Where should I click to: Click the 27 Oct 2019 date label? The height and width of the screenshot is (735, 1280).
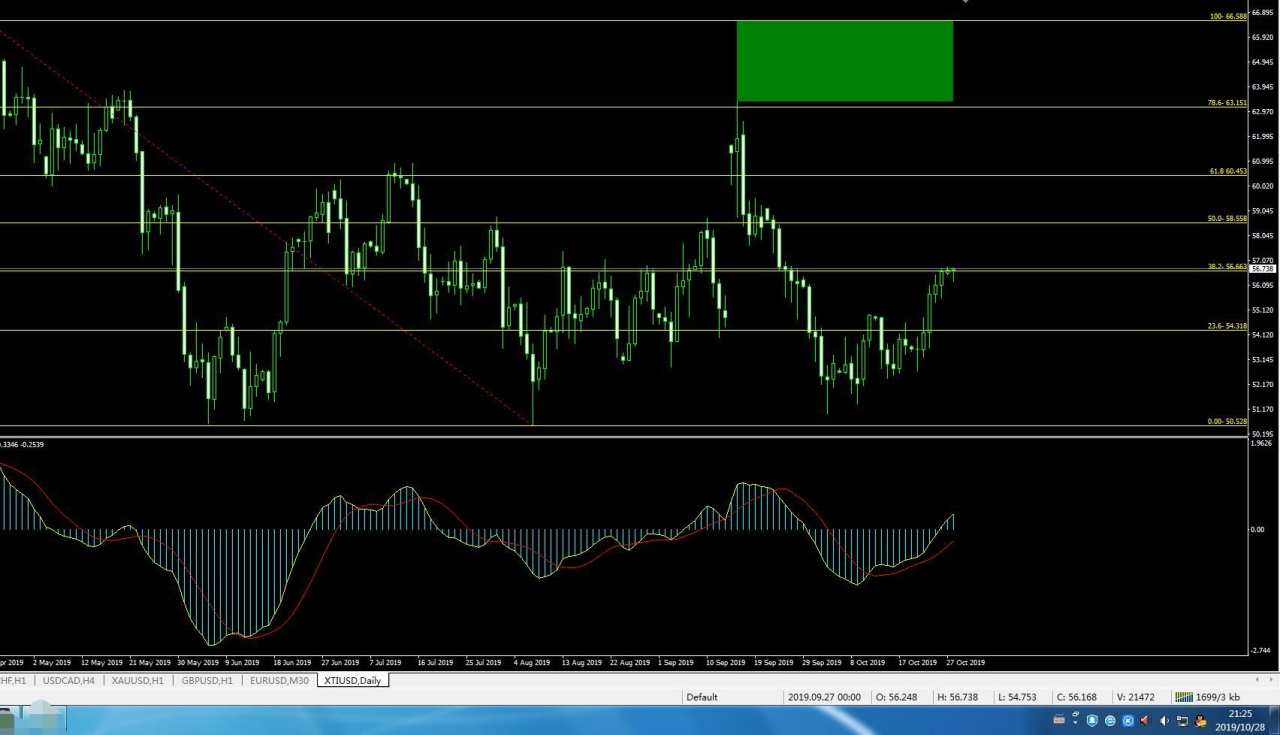pyautogui.click(x=965, y=662)
